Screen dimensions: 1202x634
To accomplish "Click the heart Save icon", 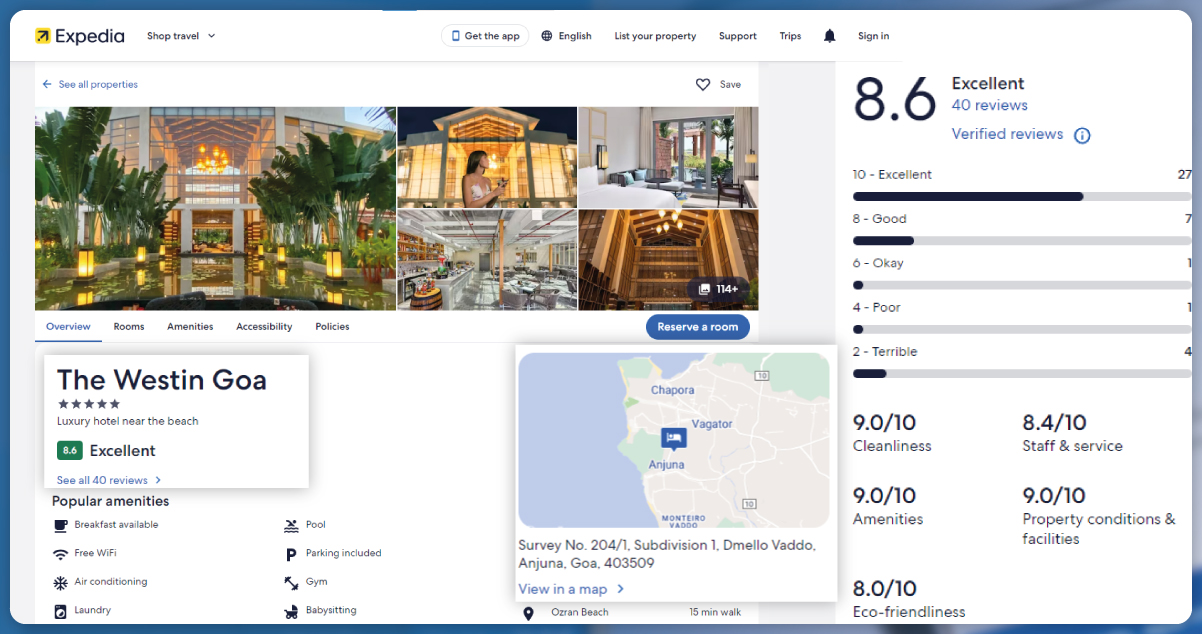I will coord(703,85).
